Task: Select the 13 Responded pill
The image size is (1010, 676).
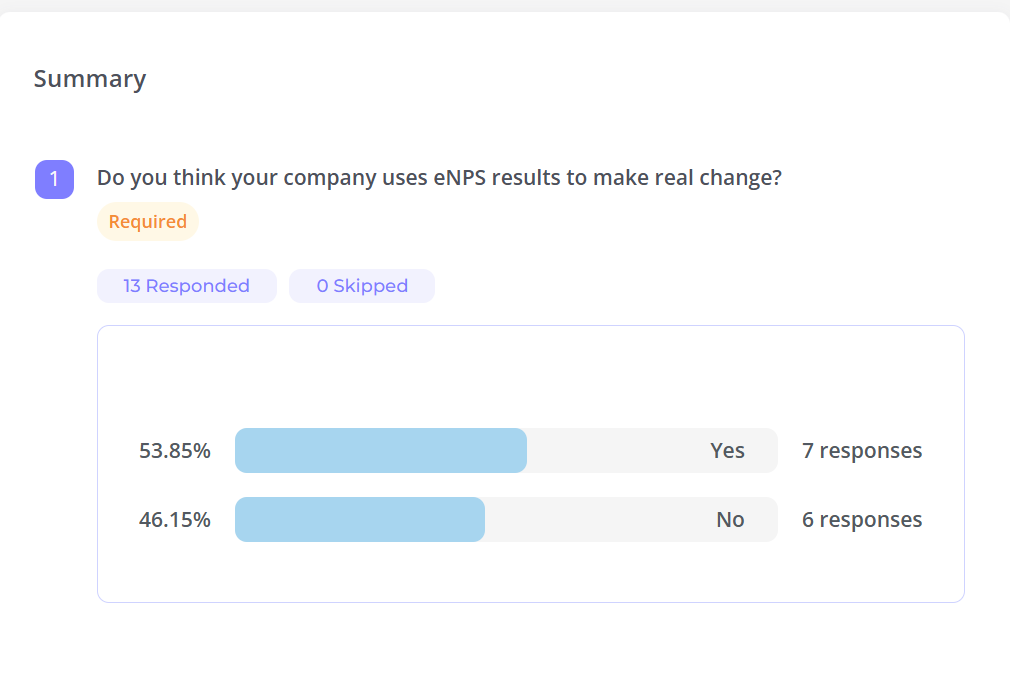Action: 186,286
